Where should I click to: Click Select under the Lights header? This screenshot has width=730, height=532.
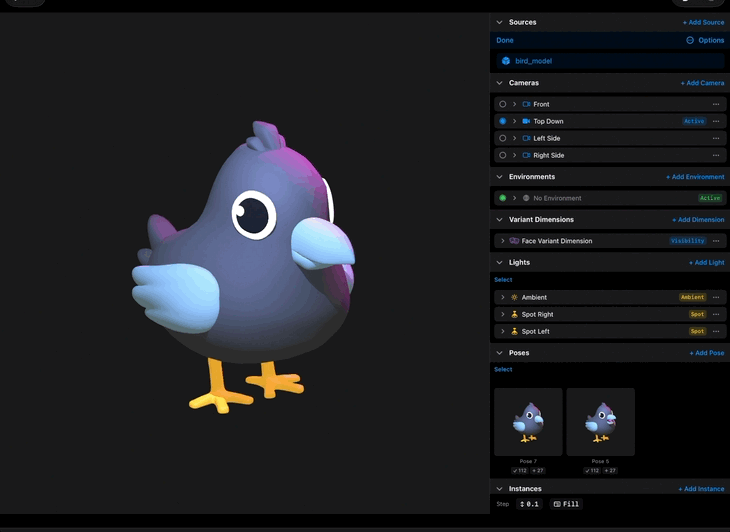point(503,280)
